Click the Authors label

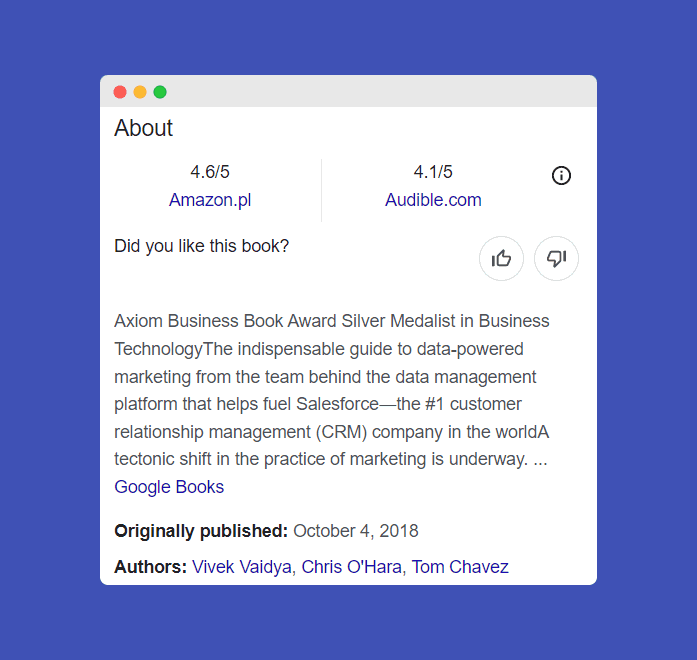[x=150, y=567]
